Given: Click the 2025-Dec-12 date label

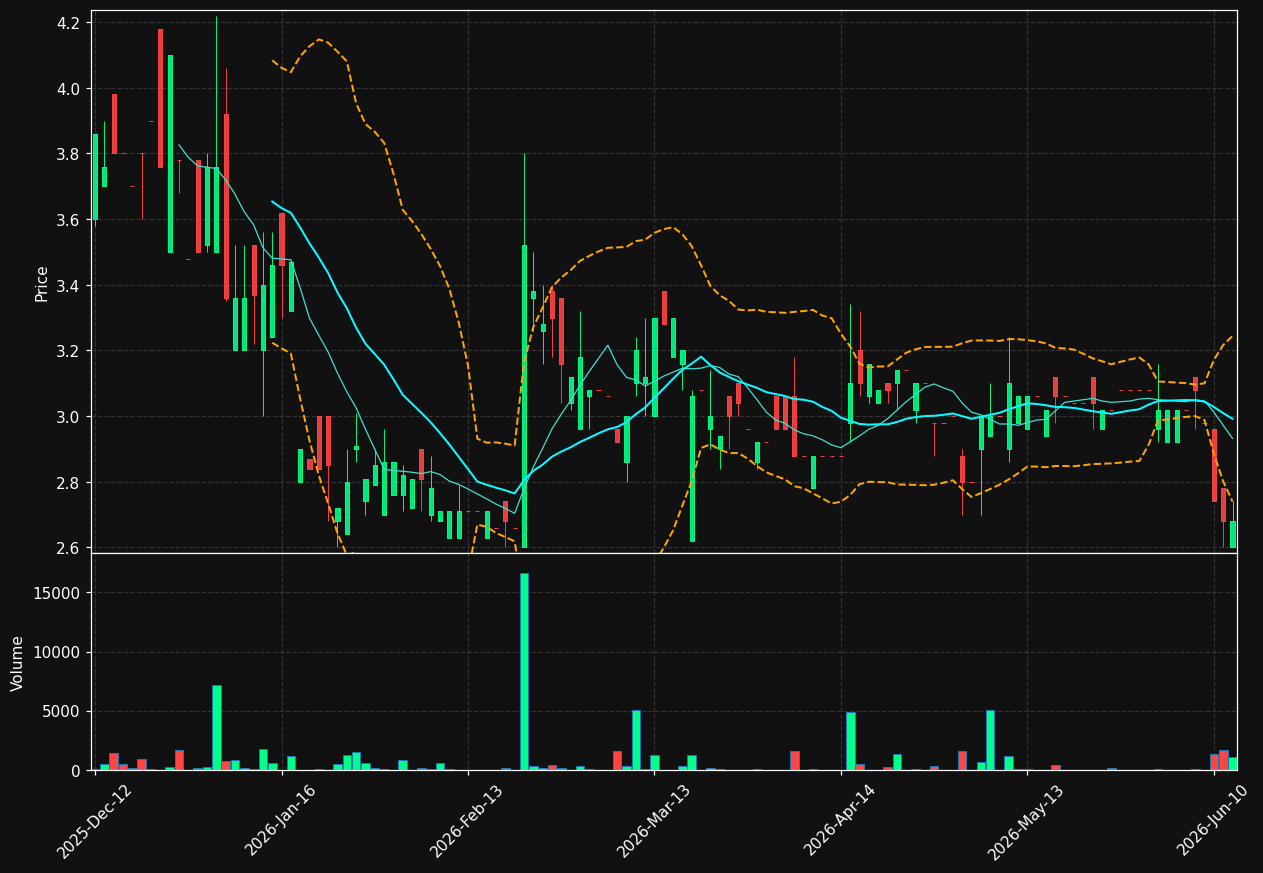Looking at the screenshot, I should tap(94, 821).
